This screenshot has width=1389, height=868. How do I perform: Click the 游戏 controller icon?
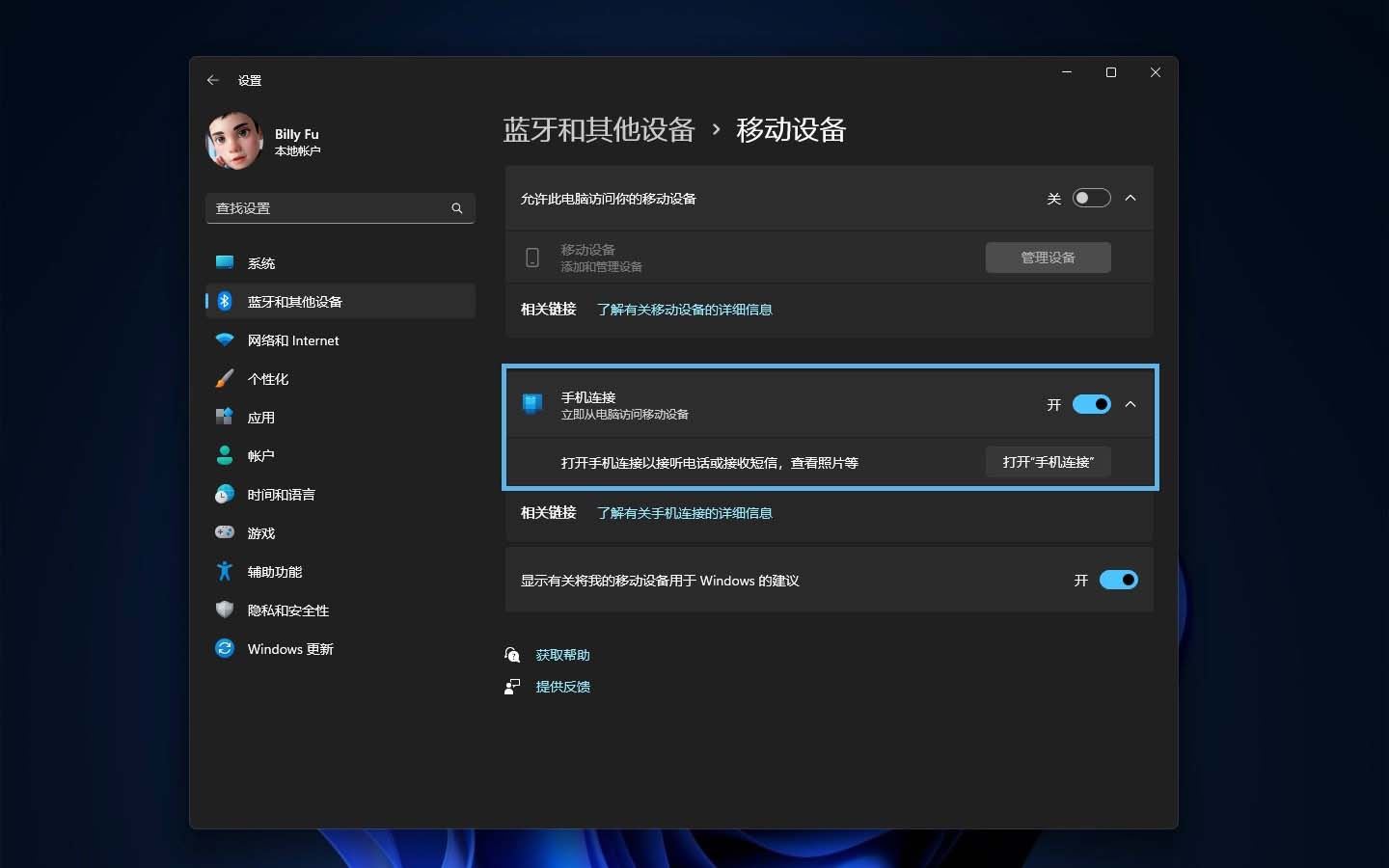point(225,532)
